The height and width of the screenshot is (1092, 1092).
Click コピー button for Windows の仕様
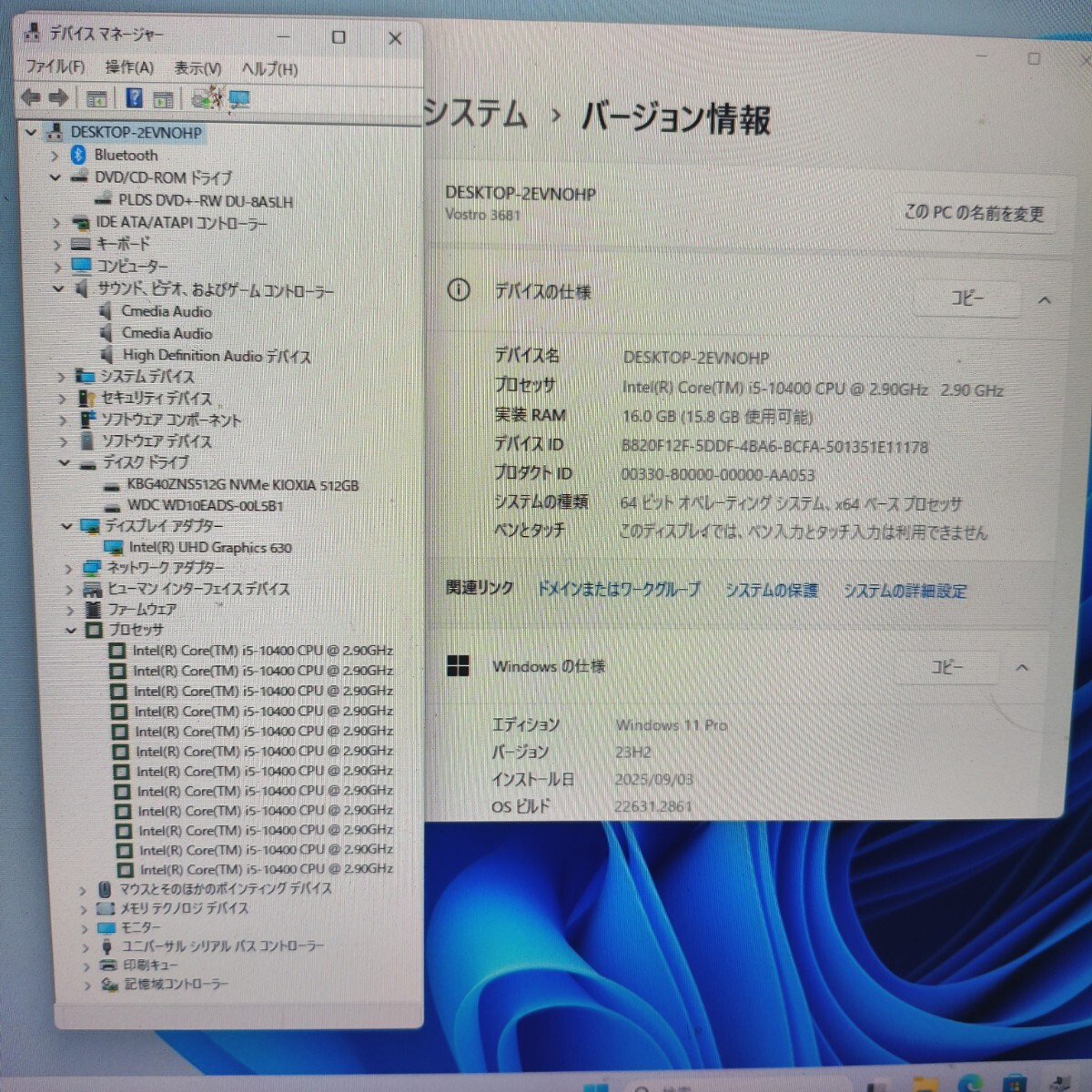[946, 667]
